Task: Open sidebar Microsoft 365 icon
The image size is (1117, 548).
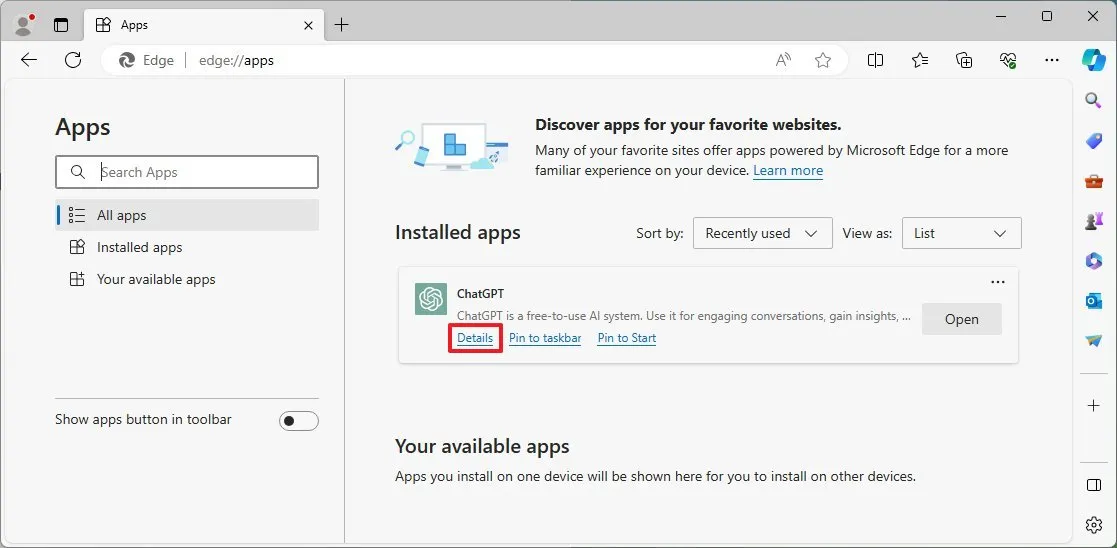Action: click(x=1093, y=262)
